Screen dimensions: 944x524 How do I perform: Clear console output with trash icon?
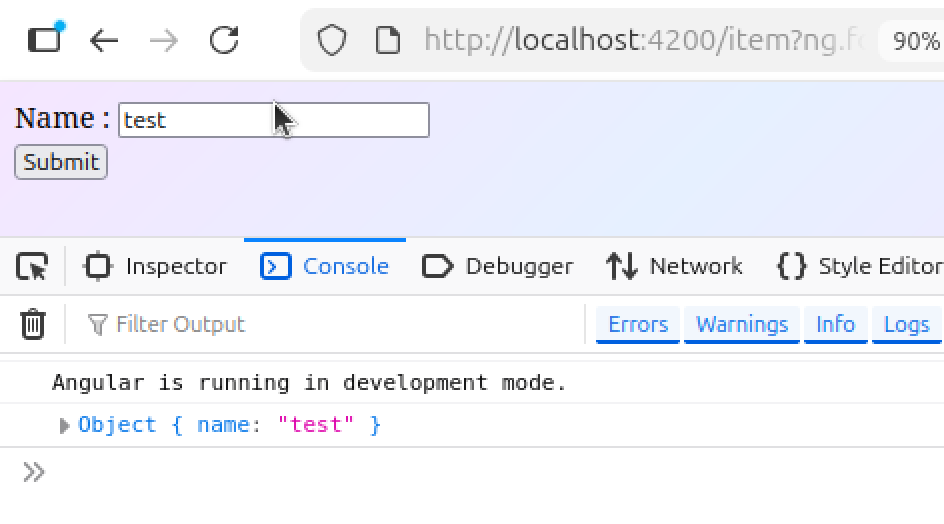pos(33,324)
